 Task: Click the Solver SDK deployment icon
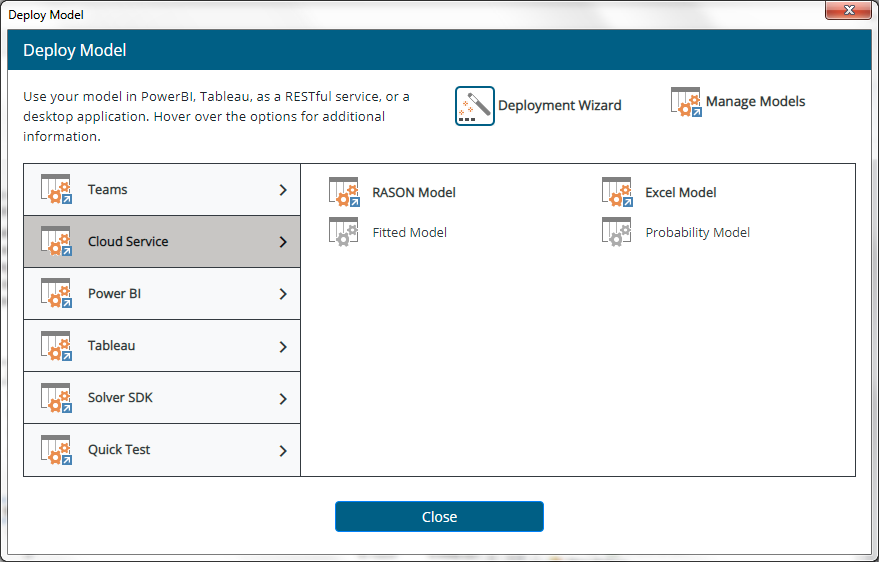[x=56, y=398]
